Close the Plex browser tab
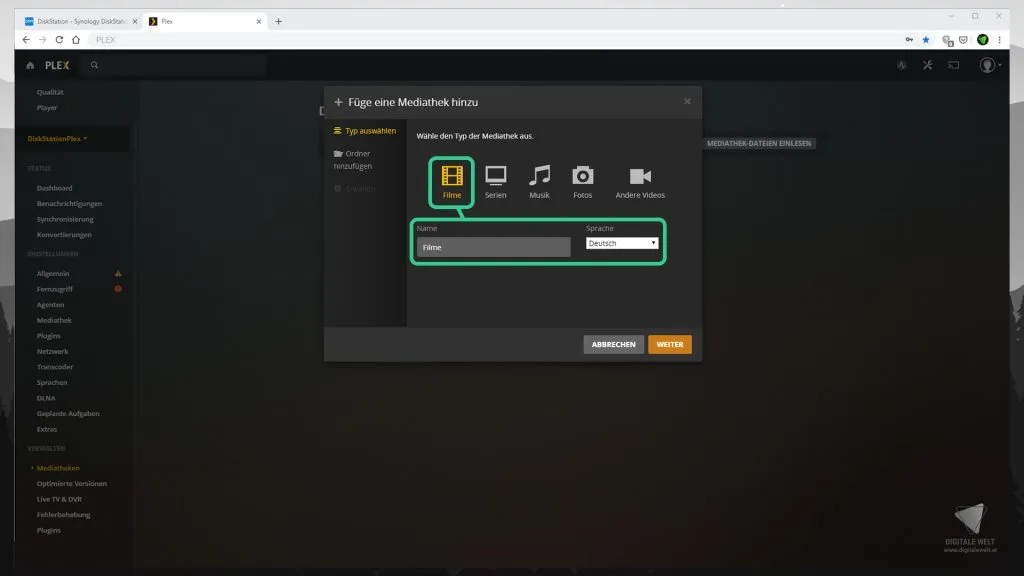This screenshot has width=1024, height=576. [259, 22]
